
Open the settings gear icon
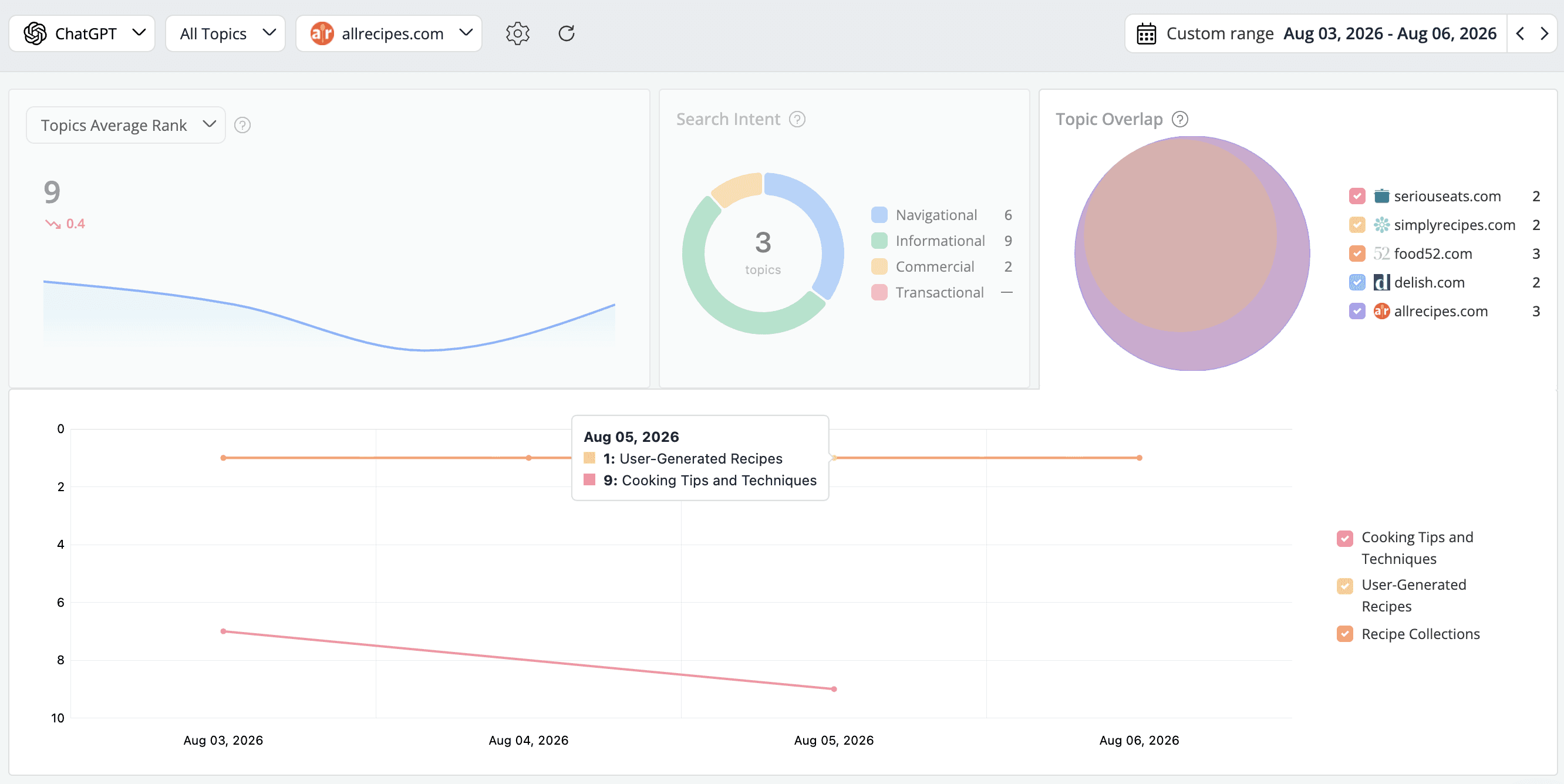(x=517, y=33)
